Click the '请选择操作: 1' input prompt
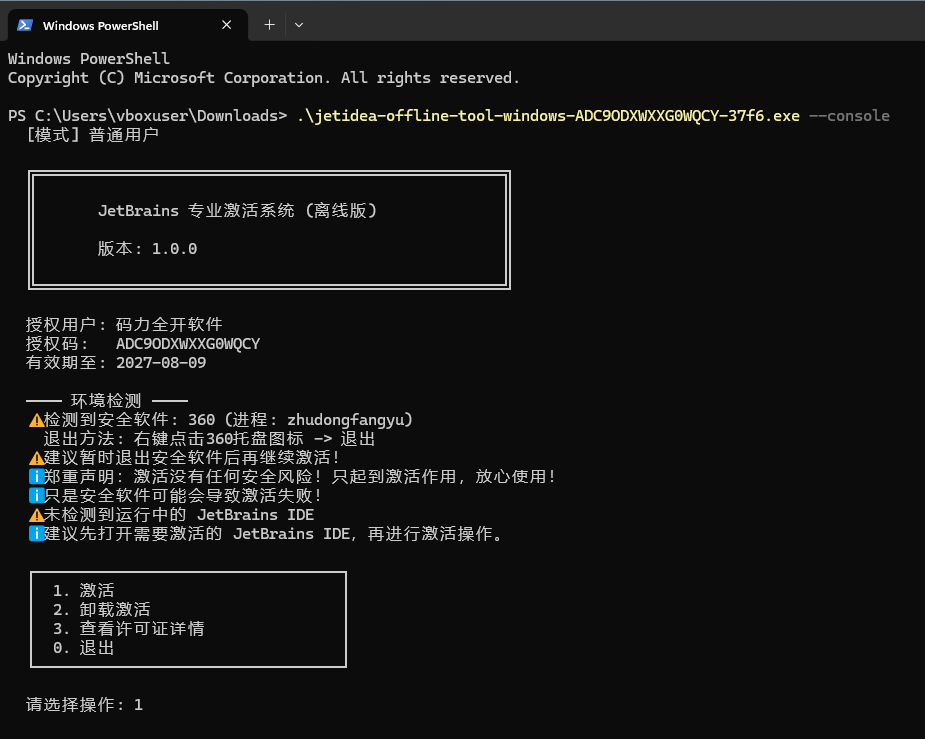The image size is (925, 739). pos(84,704)
